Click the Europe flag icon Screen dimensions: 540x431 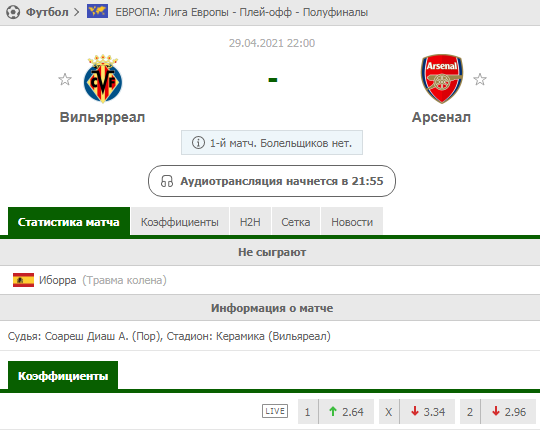[x=97, y=11]
